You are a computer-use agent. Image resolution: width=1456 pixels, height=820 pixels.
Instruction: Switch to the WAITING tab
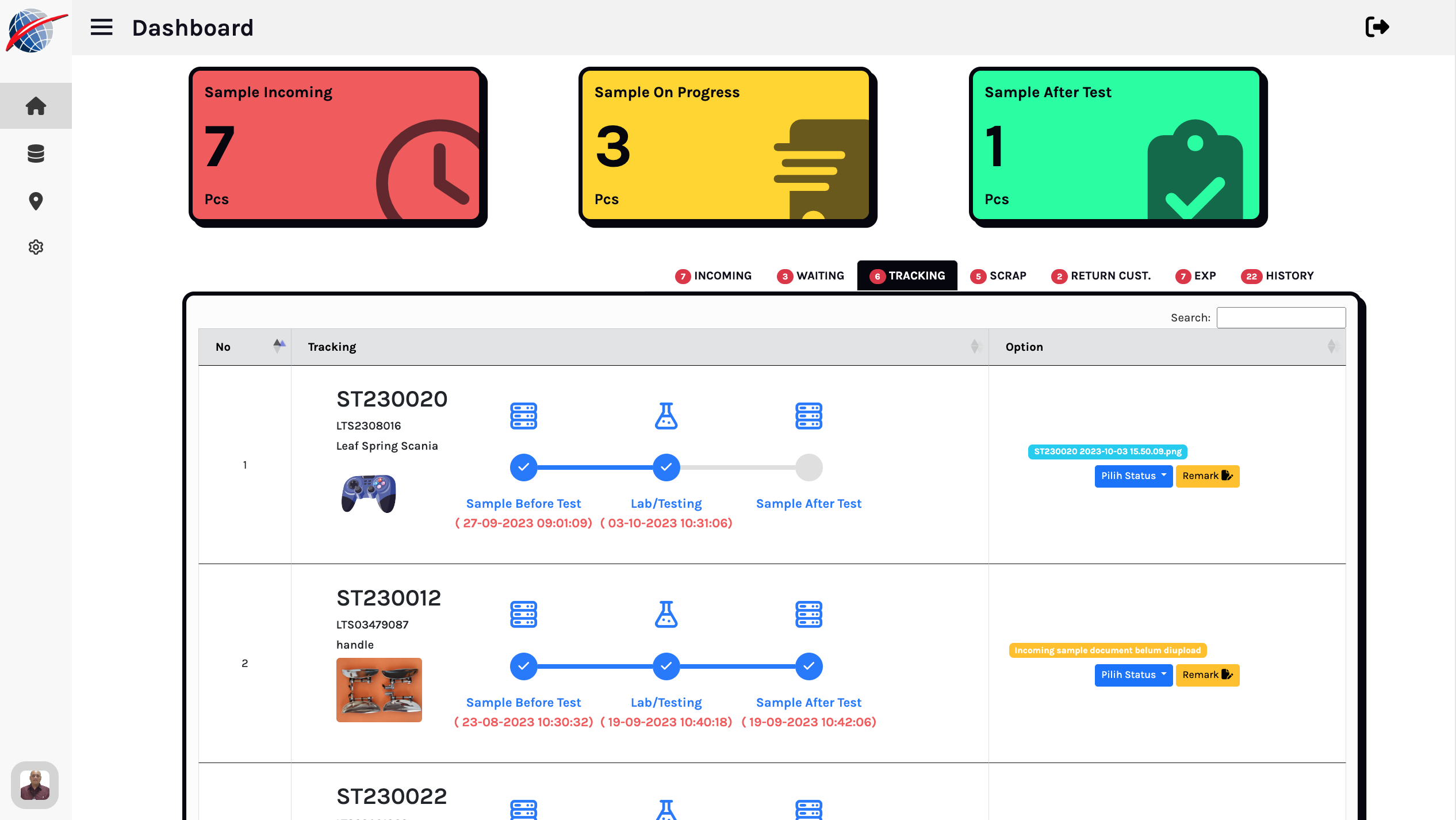810,276
